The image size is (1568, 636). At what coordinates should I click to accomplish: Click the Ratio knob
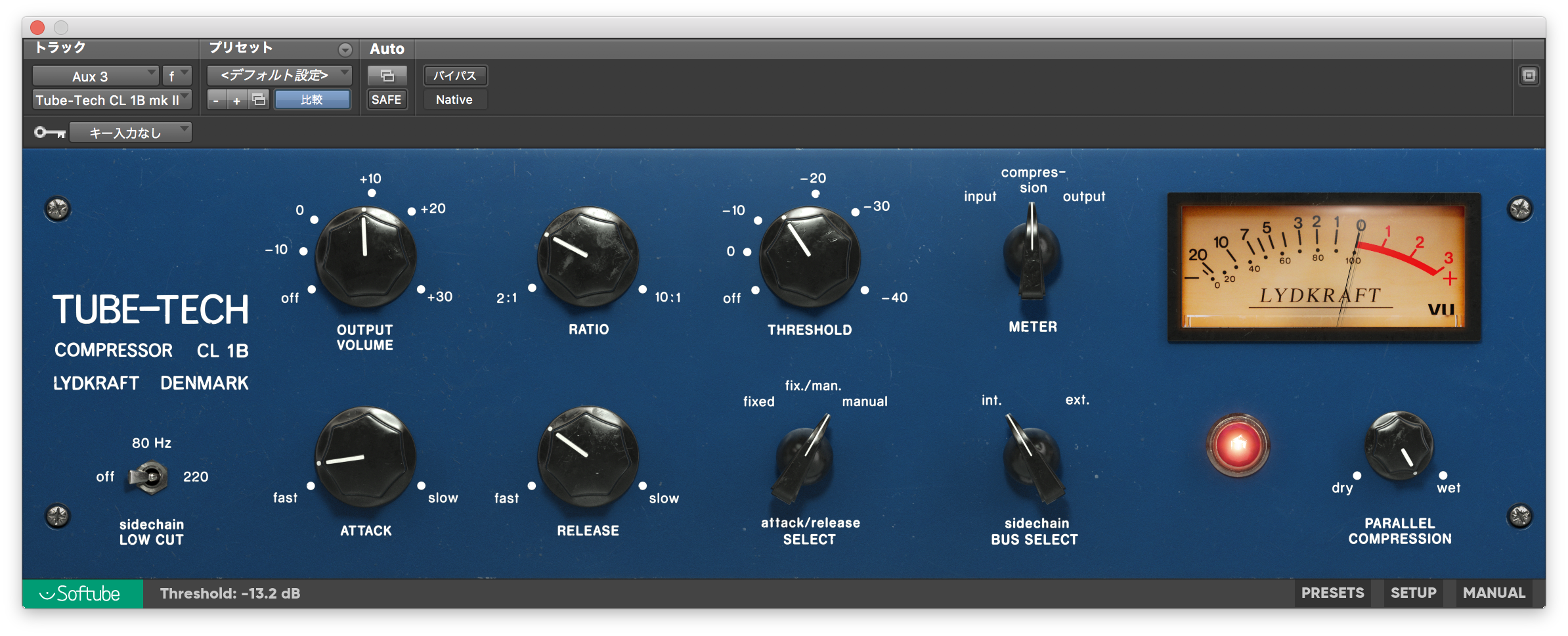point(588,257)
